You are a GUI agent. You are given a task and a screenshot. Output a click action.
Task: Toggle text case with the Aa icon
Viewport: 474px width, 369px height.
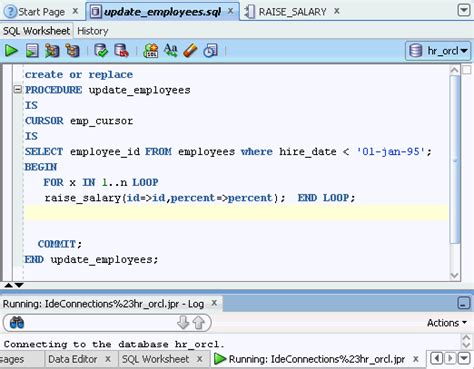pyautogui.click(x=170, y=51)
